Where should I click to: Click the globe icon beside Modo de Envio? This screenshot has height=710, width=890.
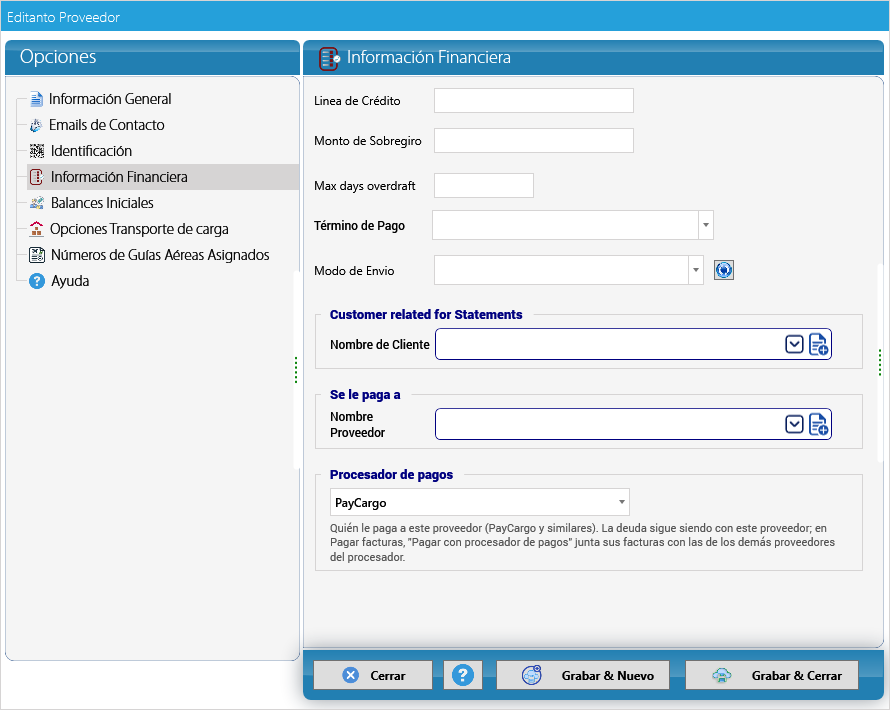pos(724,270)
